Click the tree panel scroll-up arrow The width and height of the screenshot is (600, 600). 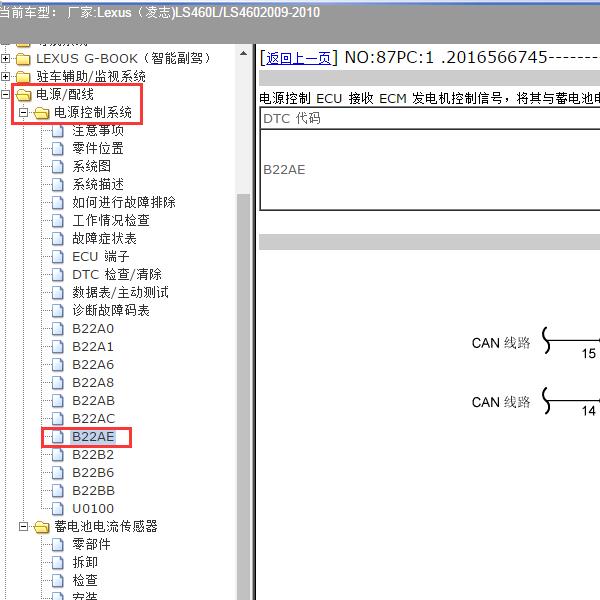pyautogui.click(x=243, y=54)
